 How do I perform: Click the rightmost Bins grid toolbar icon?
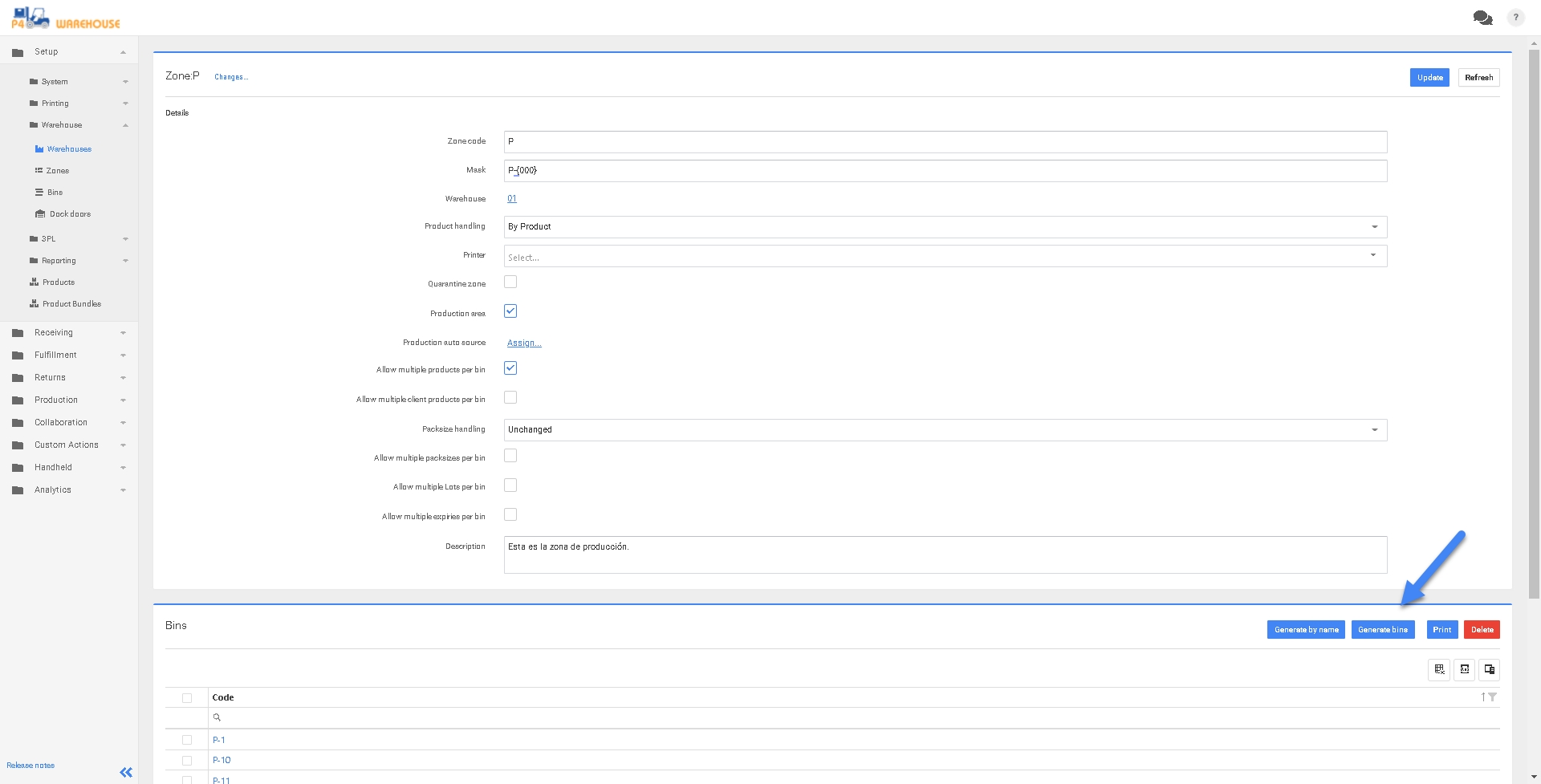1489,669
